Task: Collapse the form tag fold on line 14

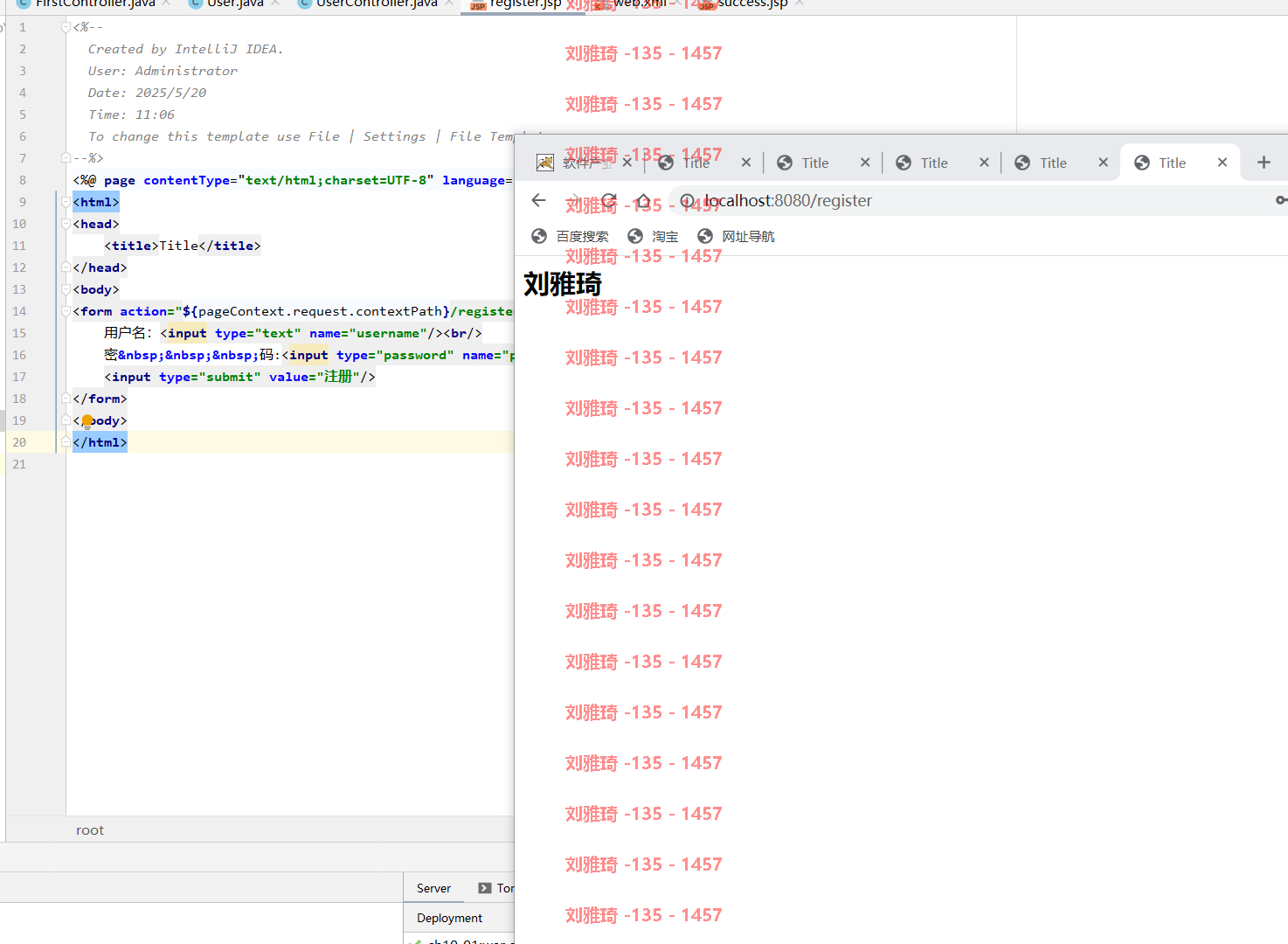Action: (x=66, y=311)
